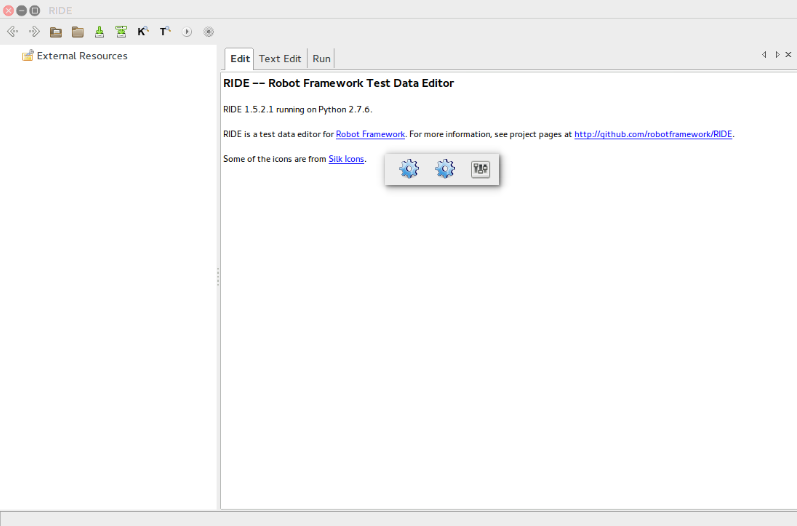This screenshot has width=797, height=526.
Task: Click the gear icon beside the sliders icon
Action: tap(445, 169)
